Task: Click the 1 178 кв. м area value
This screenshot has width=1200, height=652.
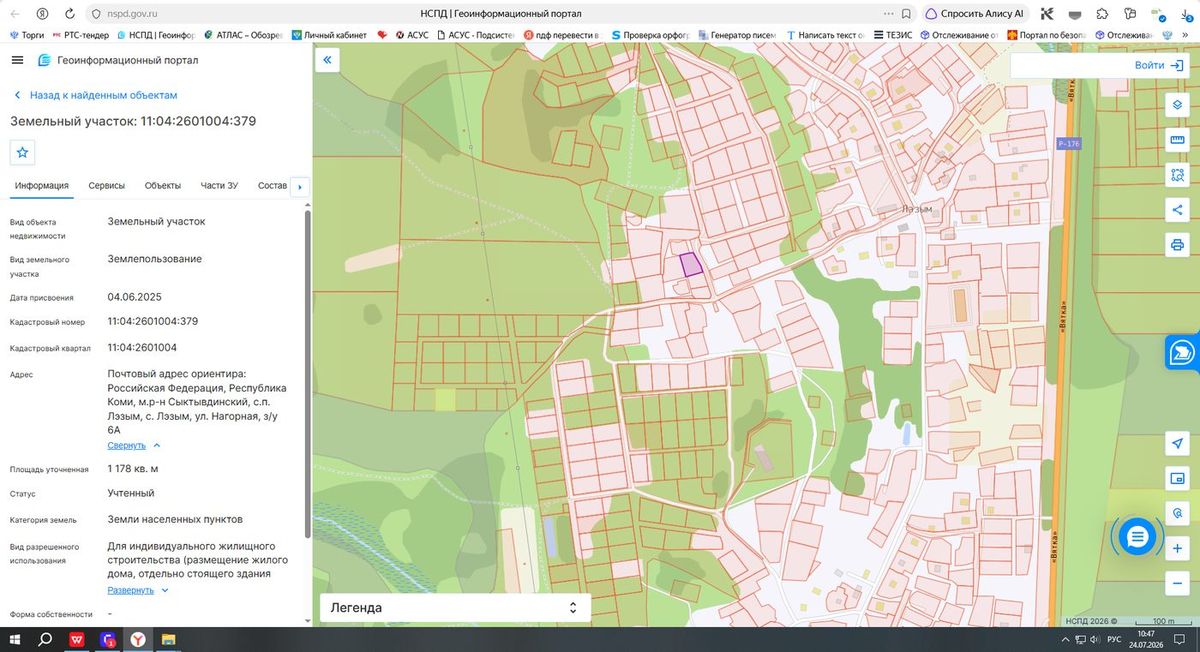Action: point(133,468)
